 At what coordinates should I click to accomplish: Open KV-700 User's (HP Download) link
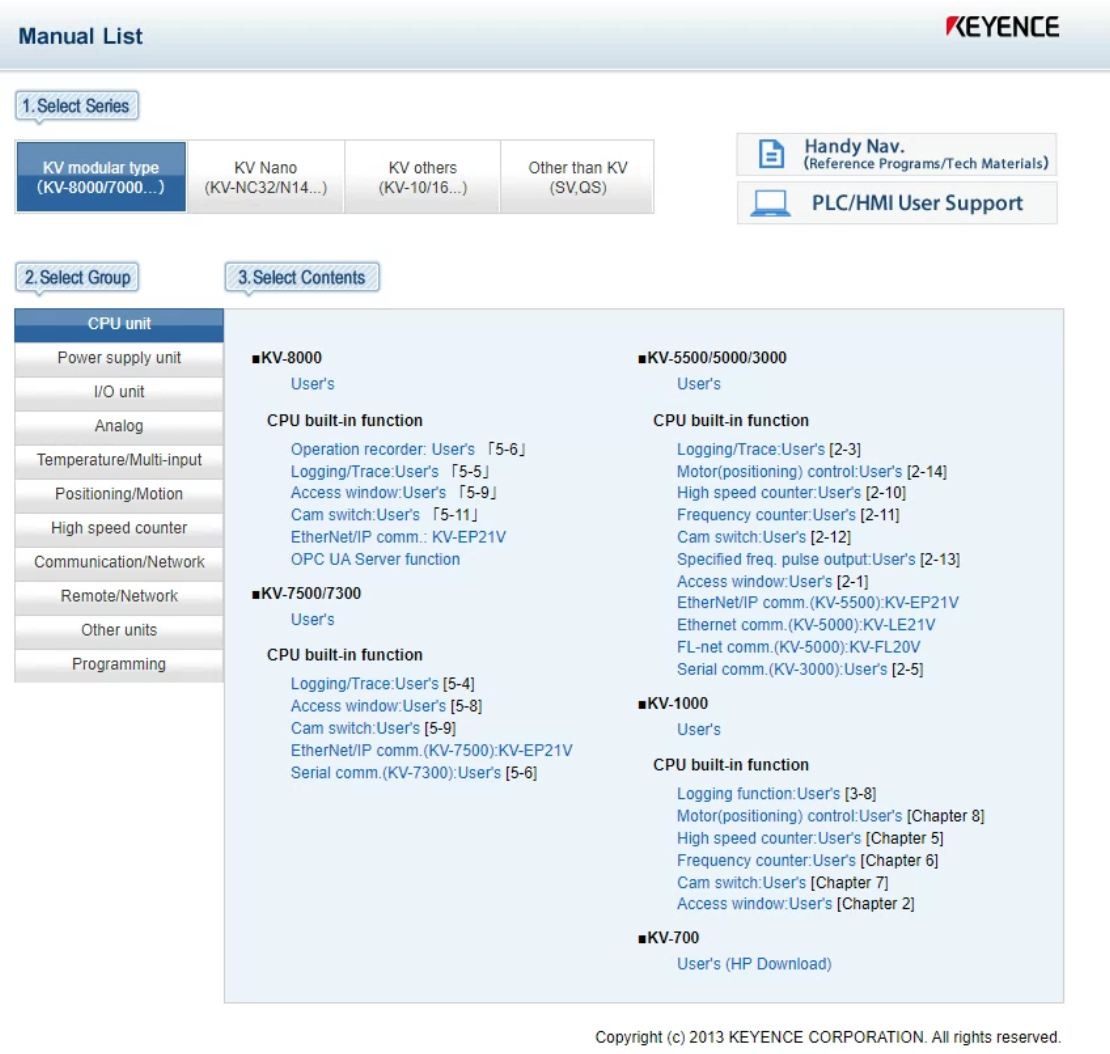(x=754, y=964)
